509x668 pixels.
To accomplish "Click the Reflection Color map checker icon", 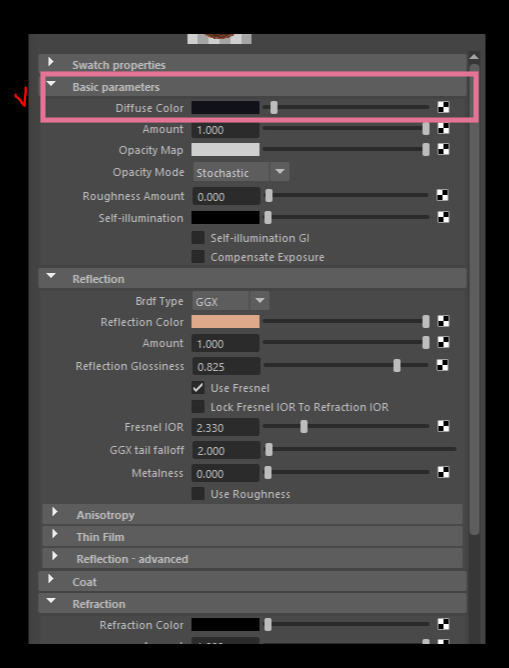I will (443, 321).
